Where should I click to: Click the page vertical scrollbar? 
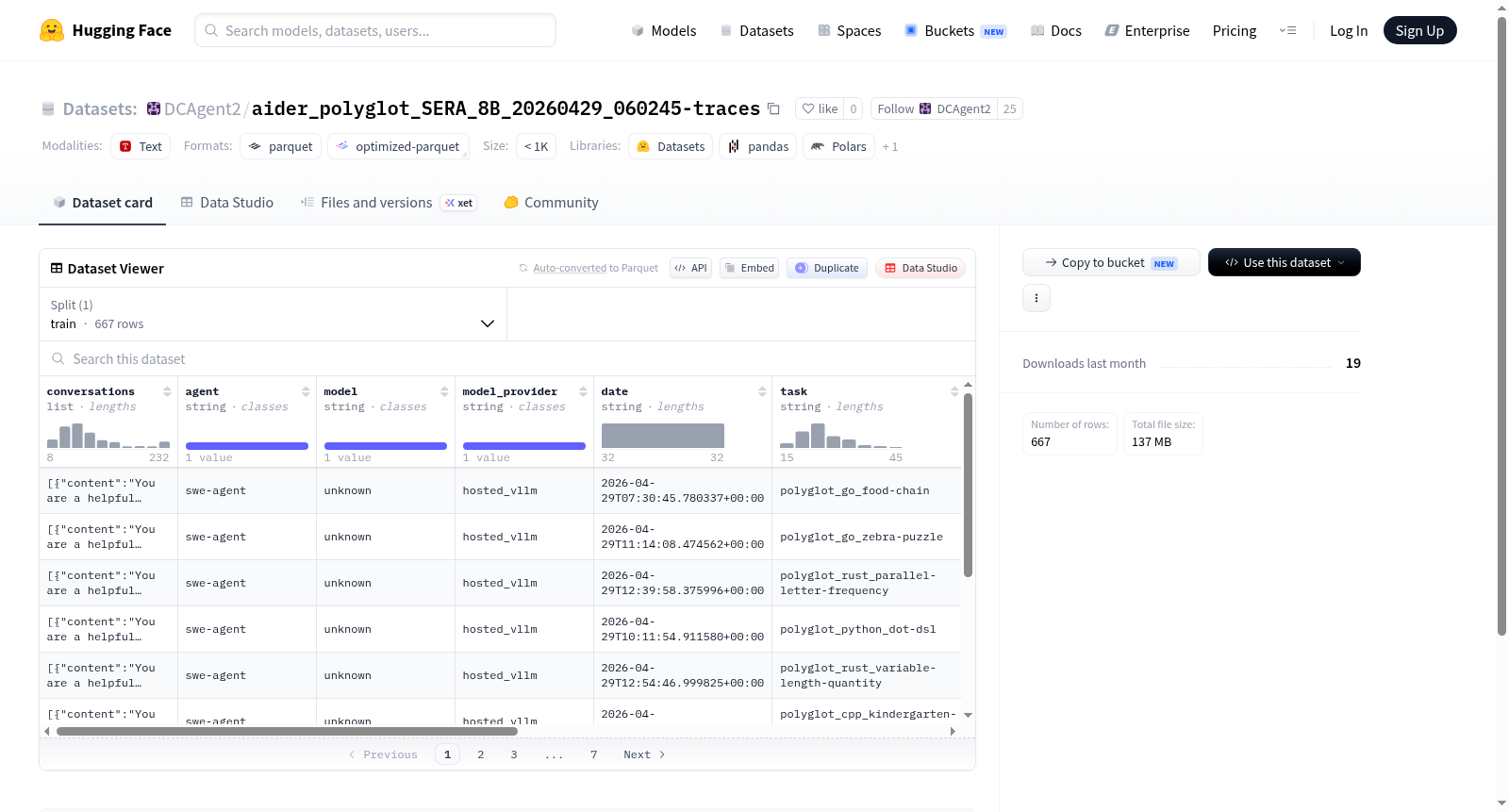[x=1501, y=325]
